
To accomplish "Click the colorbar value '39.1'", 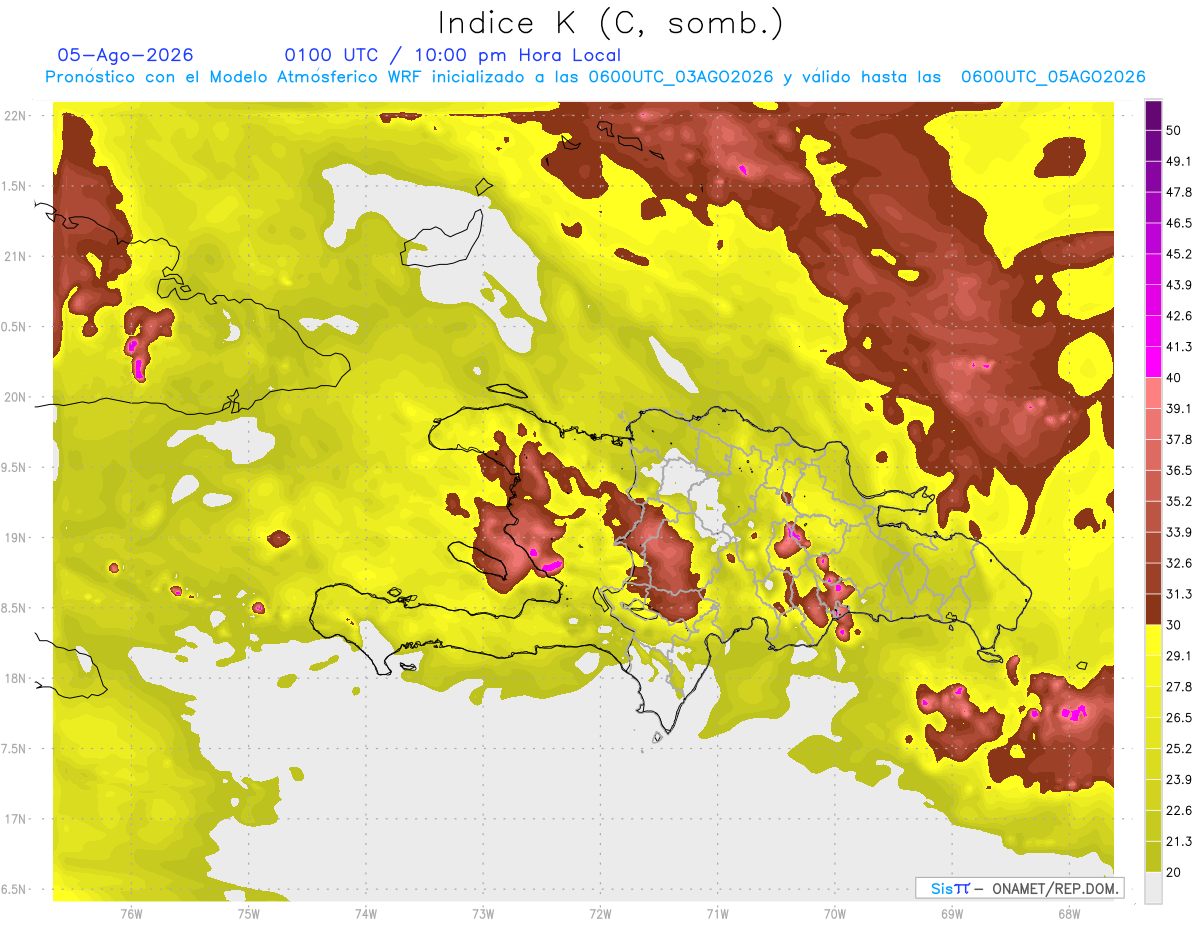I will click(x=1178, y=408).
